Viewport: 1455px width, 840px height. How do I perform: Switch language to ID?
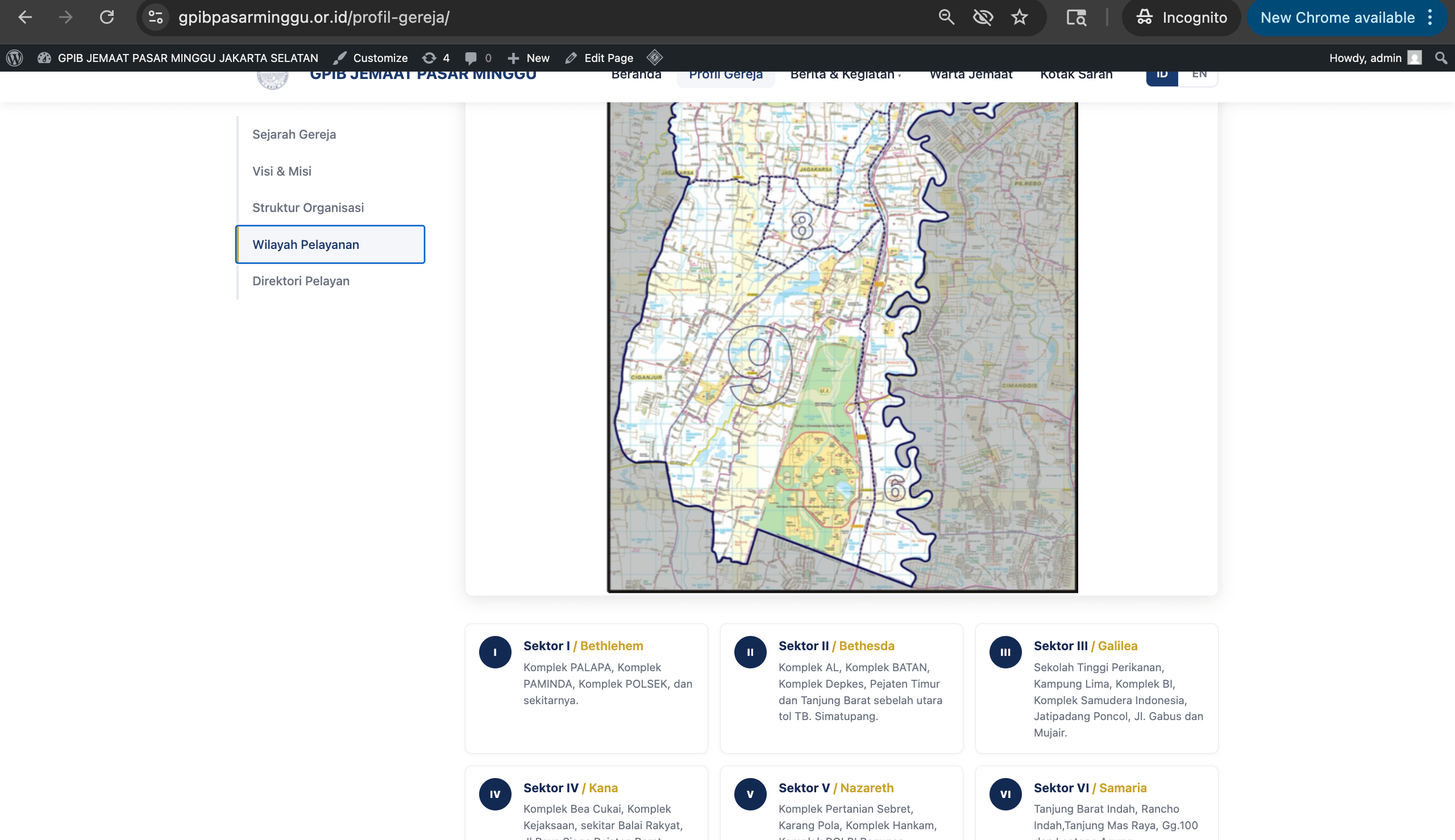pyautogui.click(x=1161, y=78)
